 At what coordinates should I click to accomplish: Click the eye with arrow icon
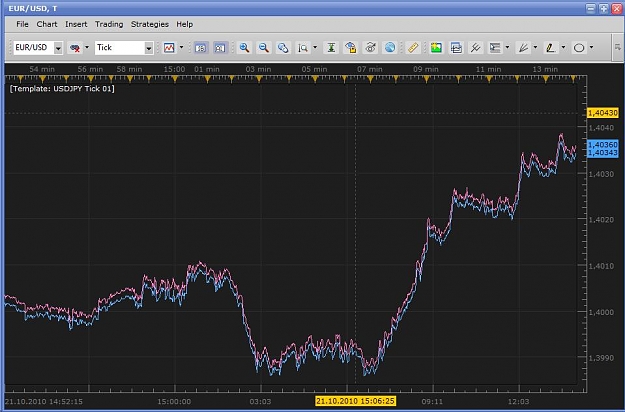[x=371, y=48]
